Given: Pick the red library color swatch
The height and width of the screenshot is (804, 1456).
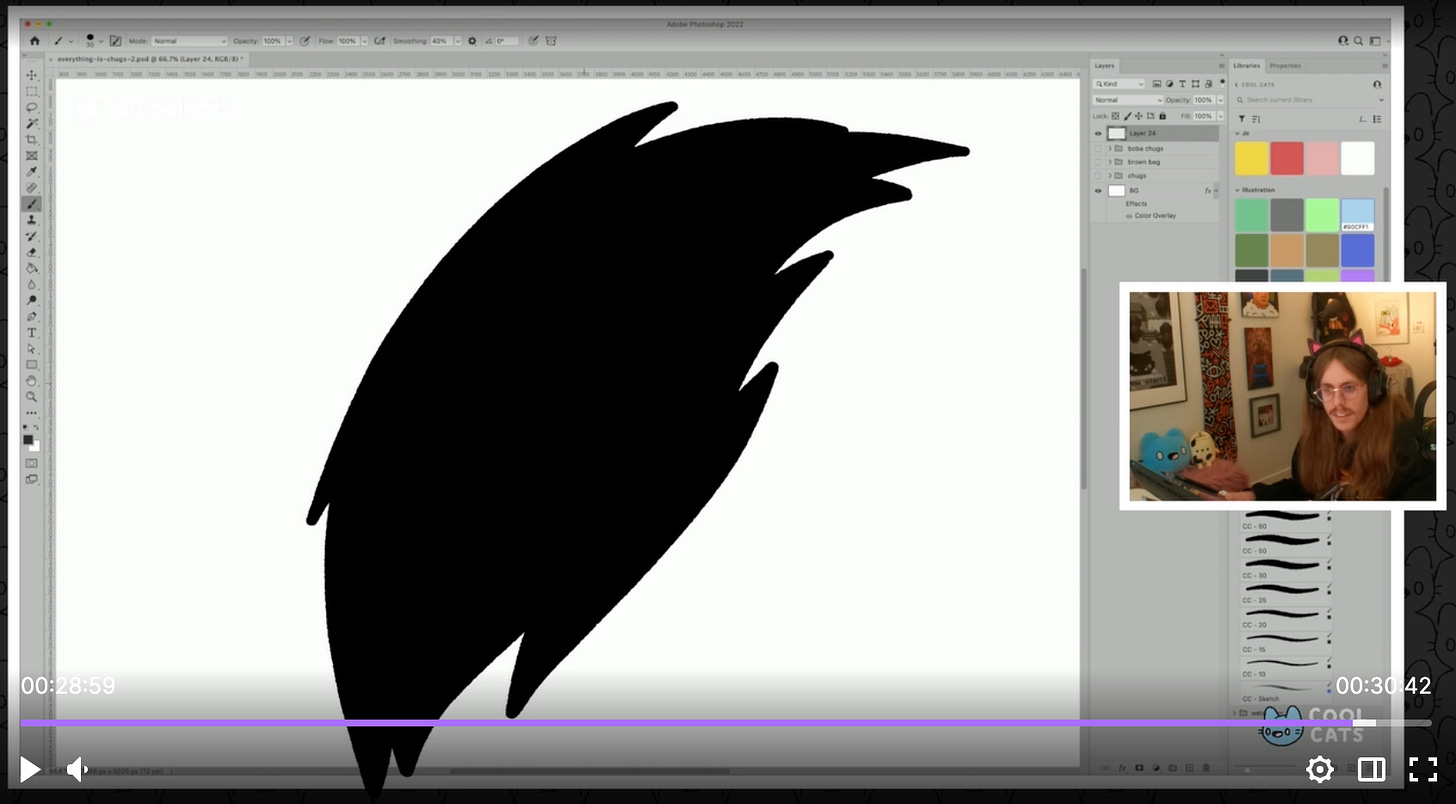Looking at the screenshot, I should click(1287, 158).
